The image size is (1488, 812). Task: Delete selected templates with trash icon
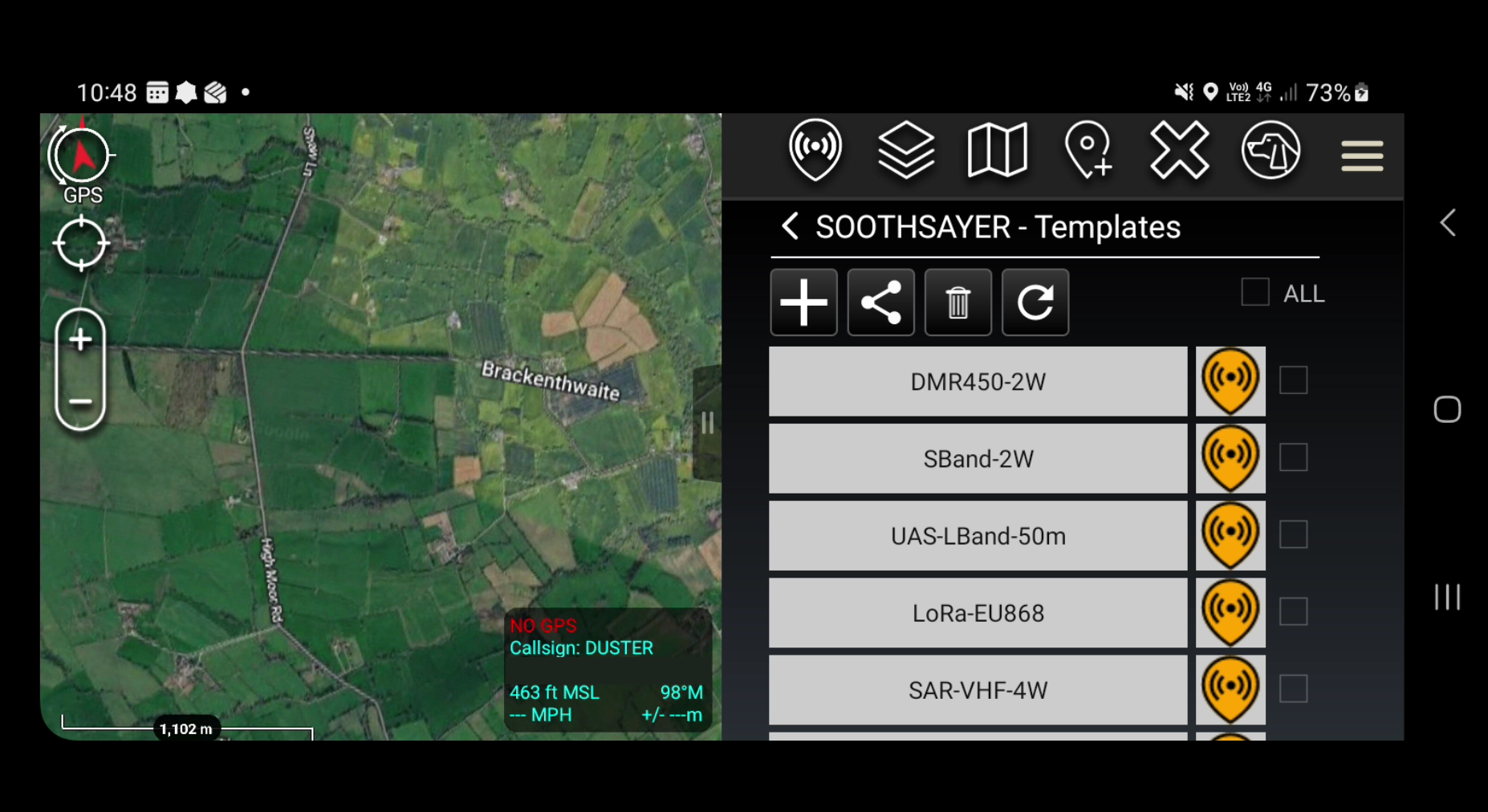pyautogui.click(x=957, y=302)
